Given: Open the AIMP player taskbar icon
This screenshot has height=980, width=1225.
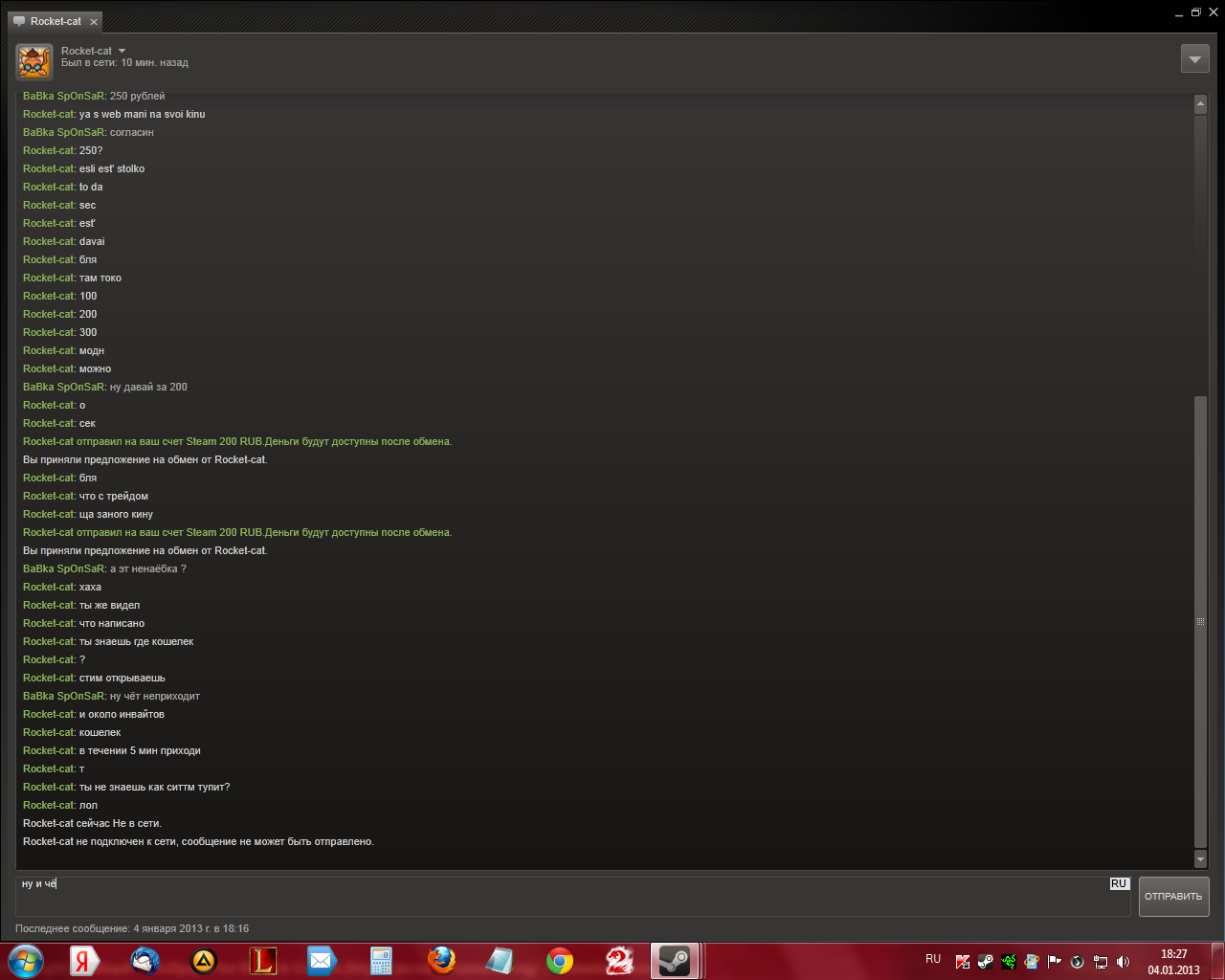Looking at the screenshot, I should tap(204, 961).
